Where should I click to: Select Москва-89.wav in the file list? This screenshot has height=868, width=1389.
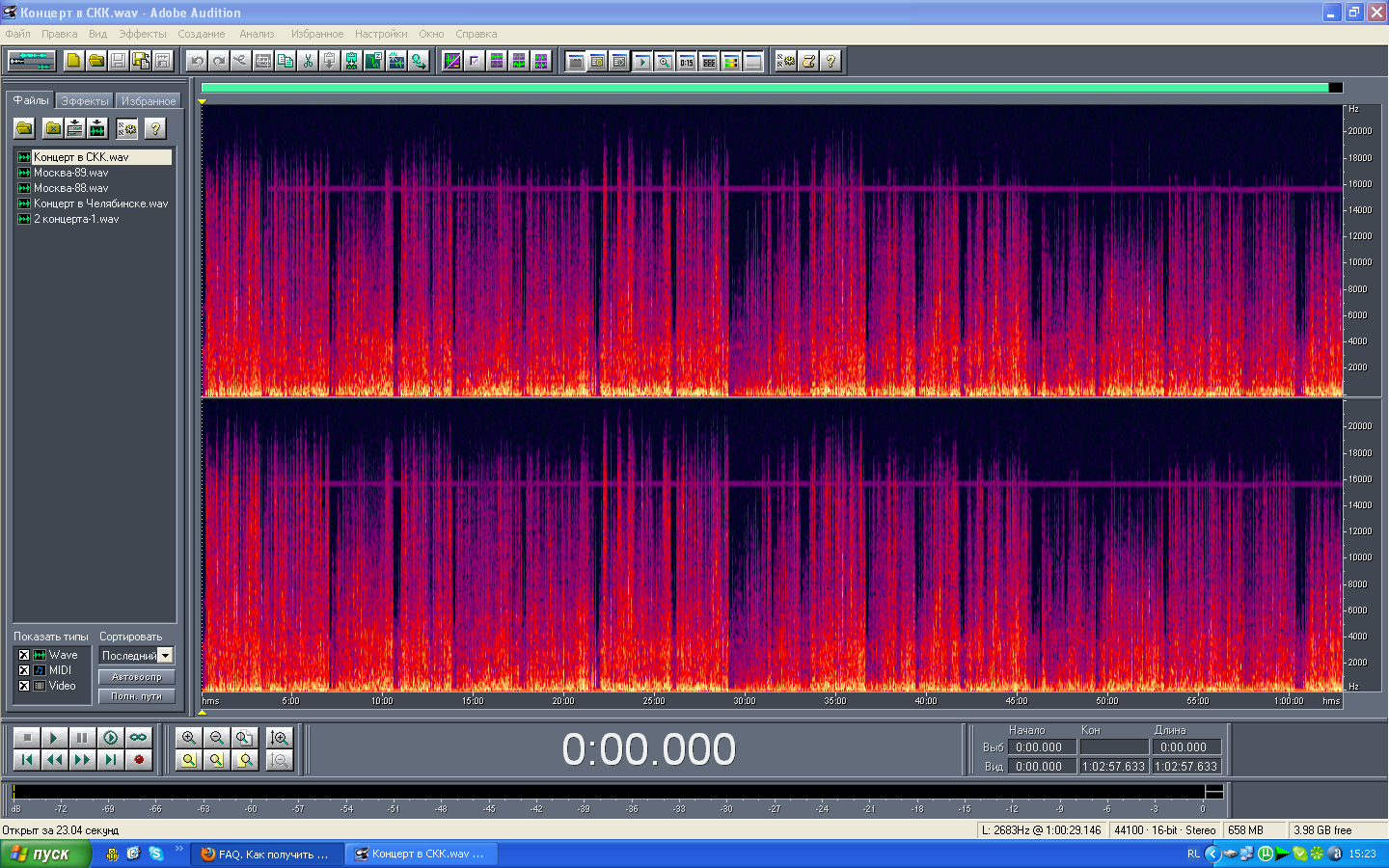[70, 173]
